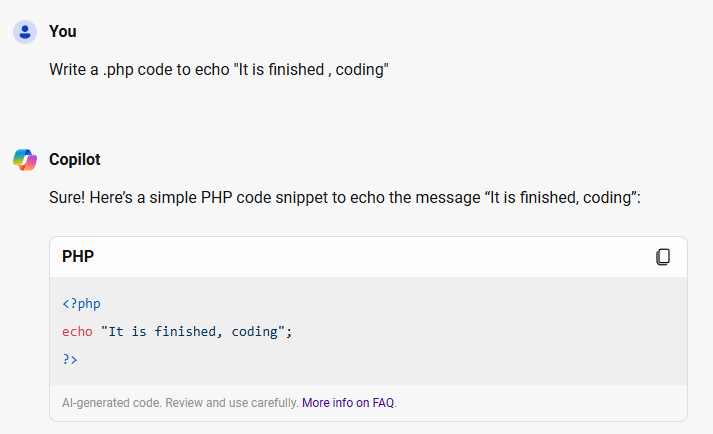Click the red echo keyword
The height and width of the screenshot is (434, 713).
77,331
